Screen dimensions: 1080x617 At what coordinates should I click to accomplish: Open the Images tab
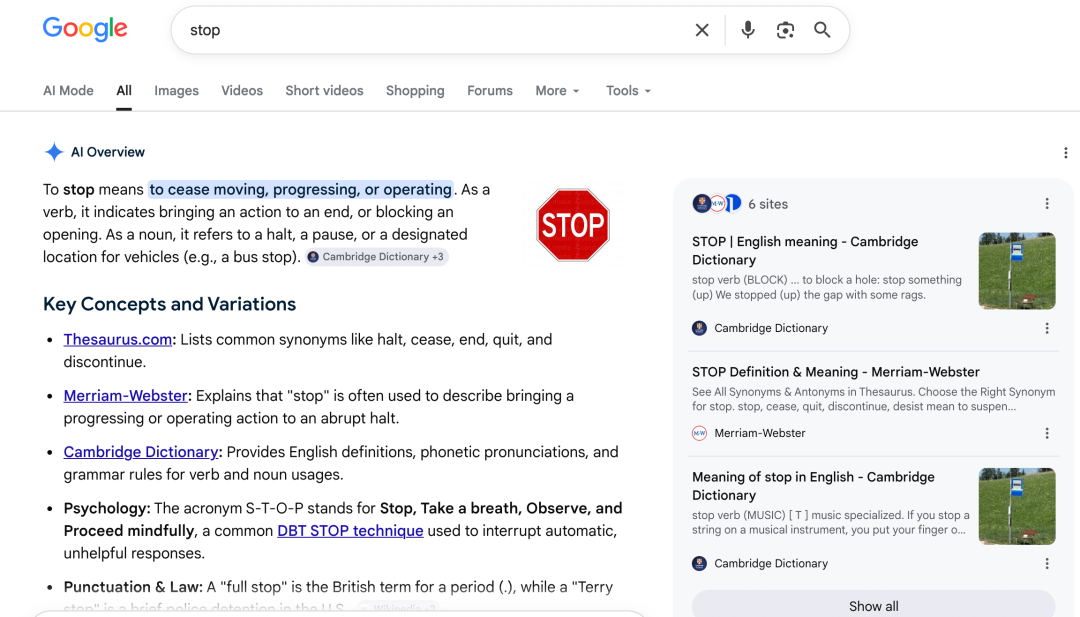[x=176, y=91]
